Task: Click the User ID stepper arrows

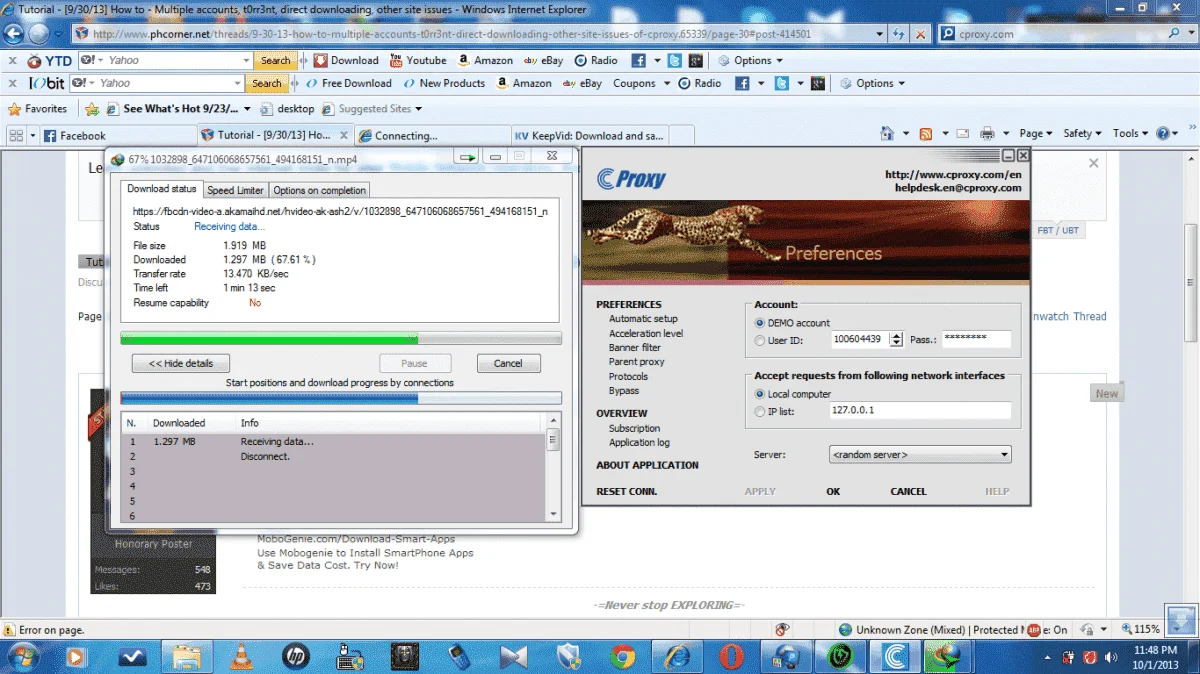Action: (x=896, y=340)
